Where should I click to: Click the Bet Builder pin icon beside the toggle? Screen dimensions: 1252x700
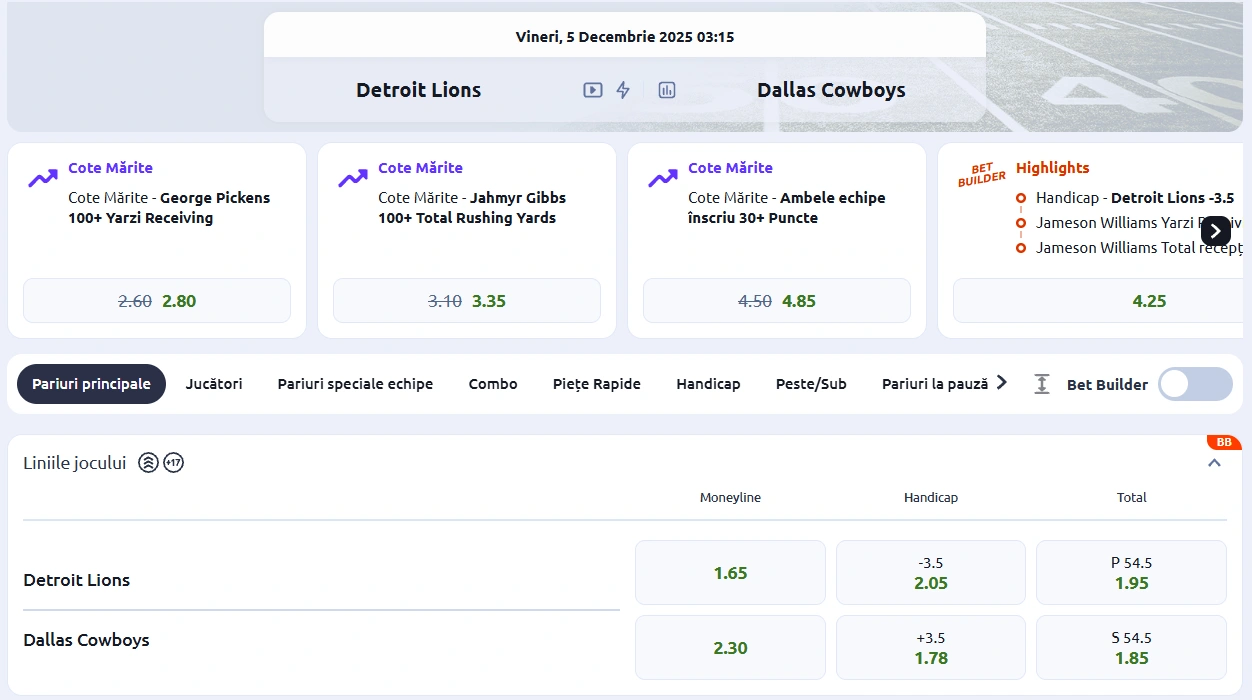pos(1041,383)
